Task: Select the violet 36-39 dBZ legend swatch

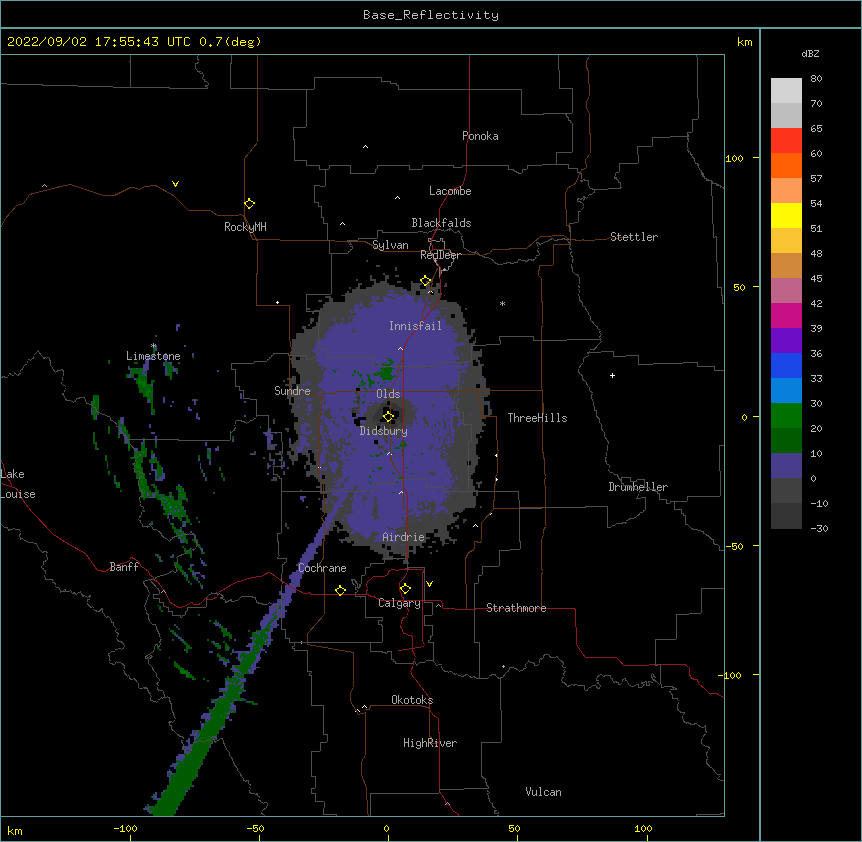Action: tap(786, 341)
